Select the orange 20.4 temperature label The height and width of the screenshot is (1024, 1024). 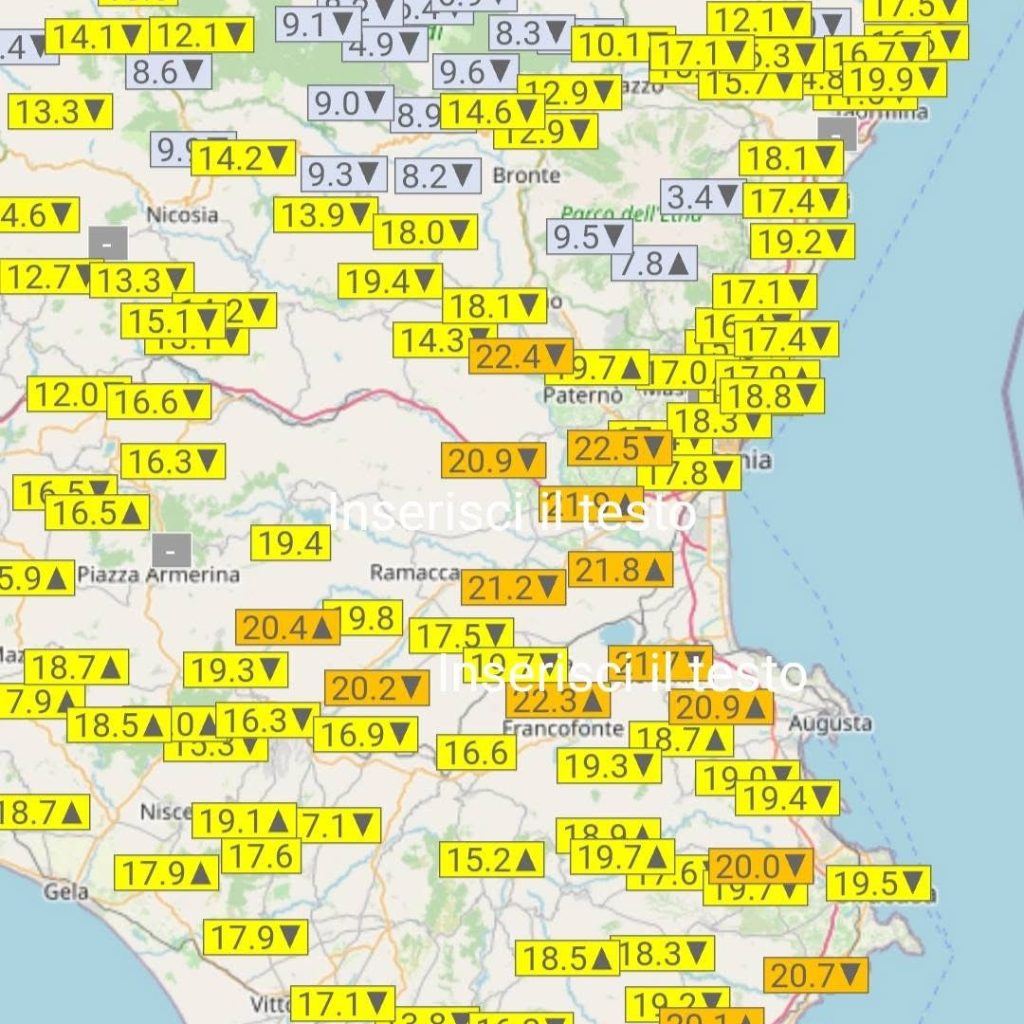(287, 627)
